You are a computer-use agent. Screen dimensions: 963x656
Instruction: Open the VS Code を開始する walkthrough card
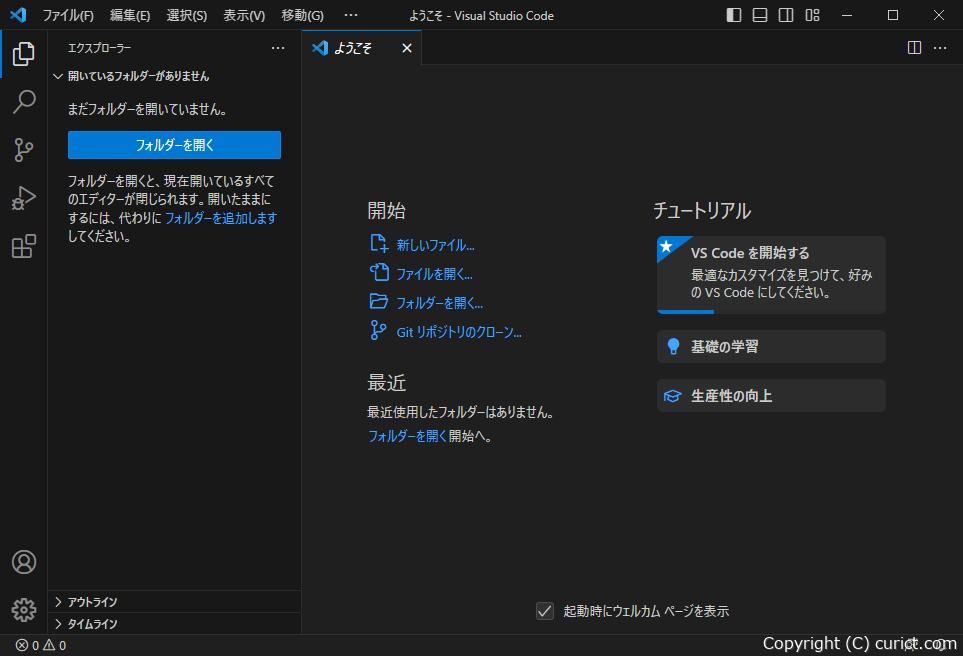tap(771, 275)
